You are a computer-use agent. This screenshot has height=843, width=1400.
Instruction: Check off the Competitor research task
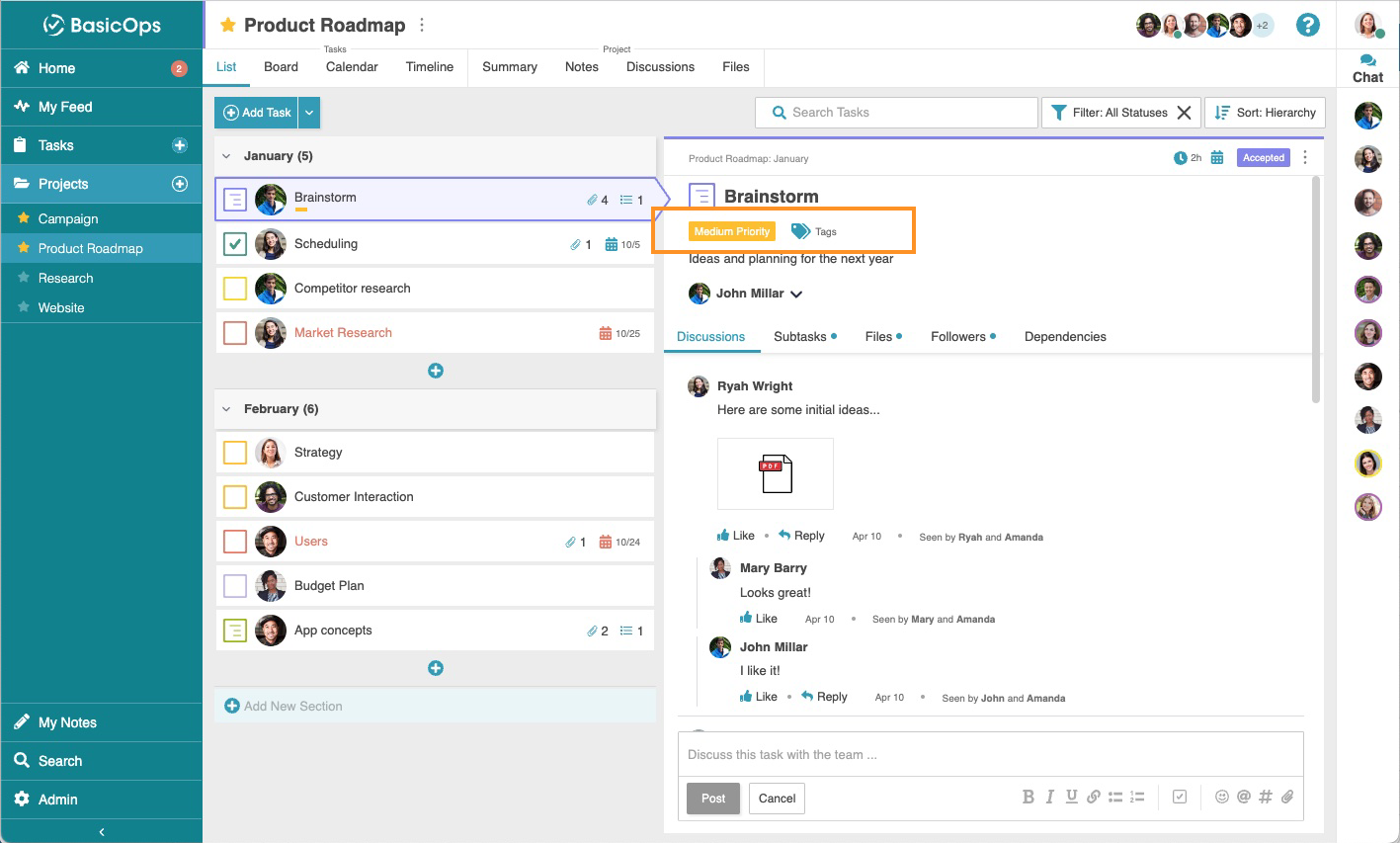[x=235, y=289]
